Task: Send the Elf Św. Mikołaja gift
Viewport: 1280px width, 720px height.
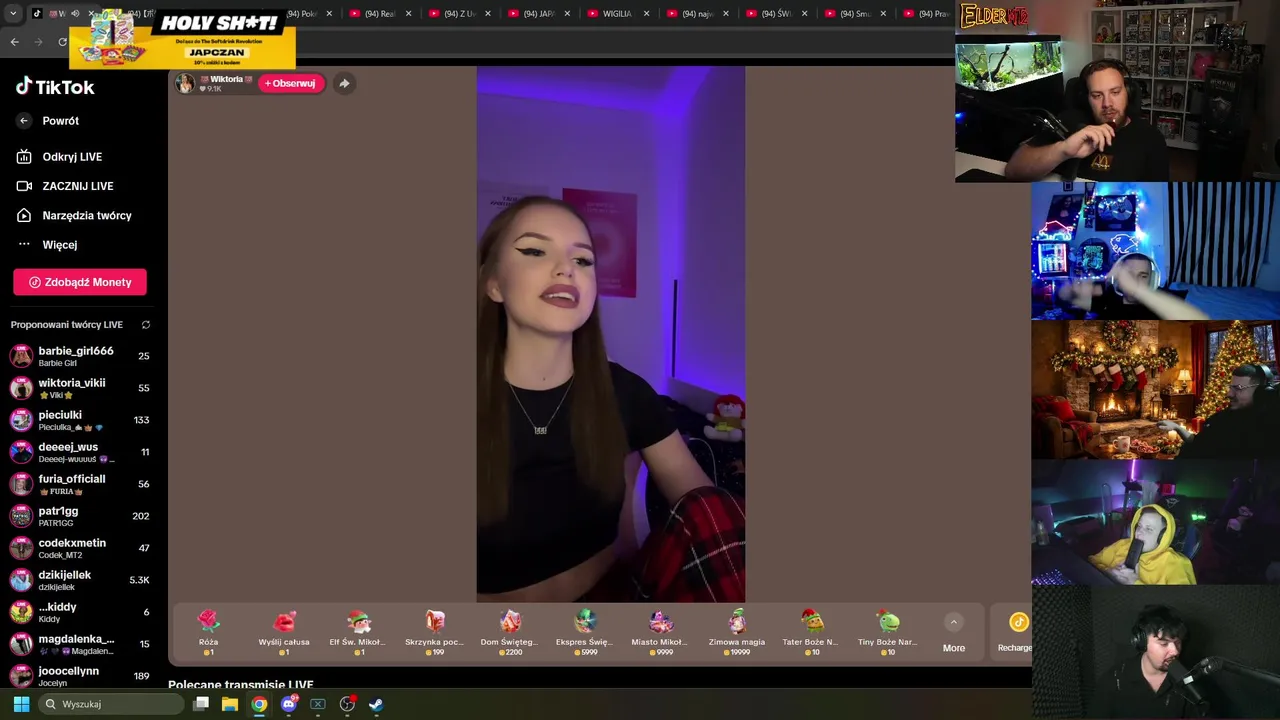Action: [358, 632]
